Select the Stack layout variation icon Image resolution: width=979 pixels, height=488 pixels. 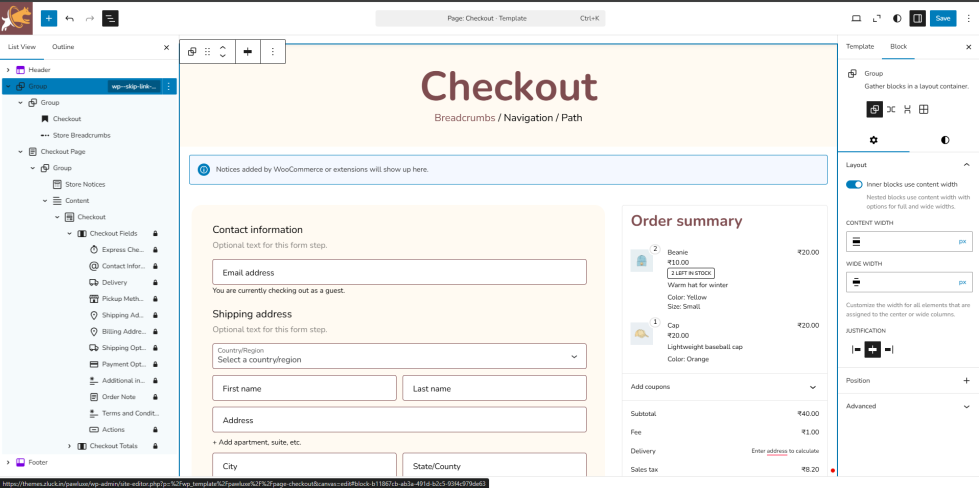(x=907, y=109)
